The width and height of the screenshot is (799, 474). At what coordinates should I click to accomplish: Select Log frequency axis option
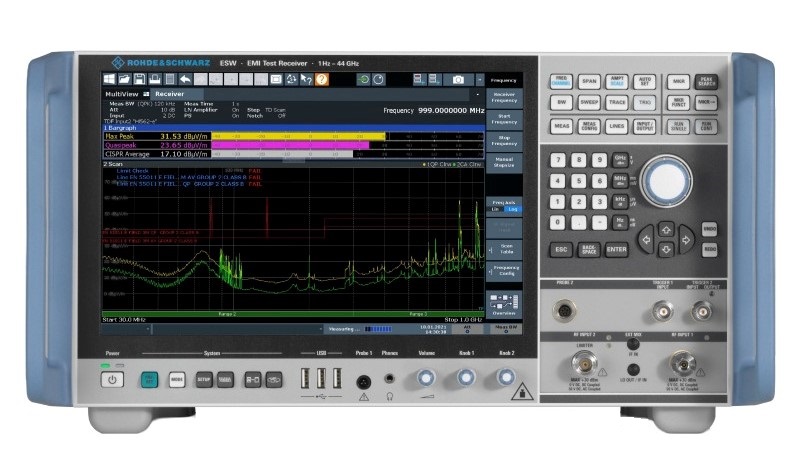click(511, 209)
